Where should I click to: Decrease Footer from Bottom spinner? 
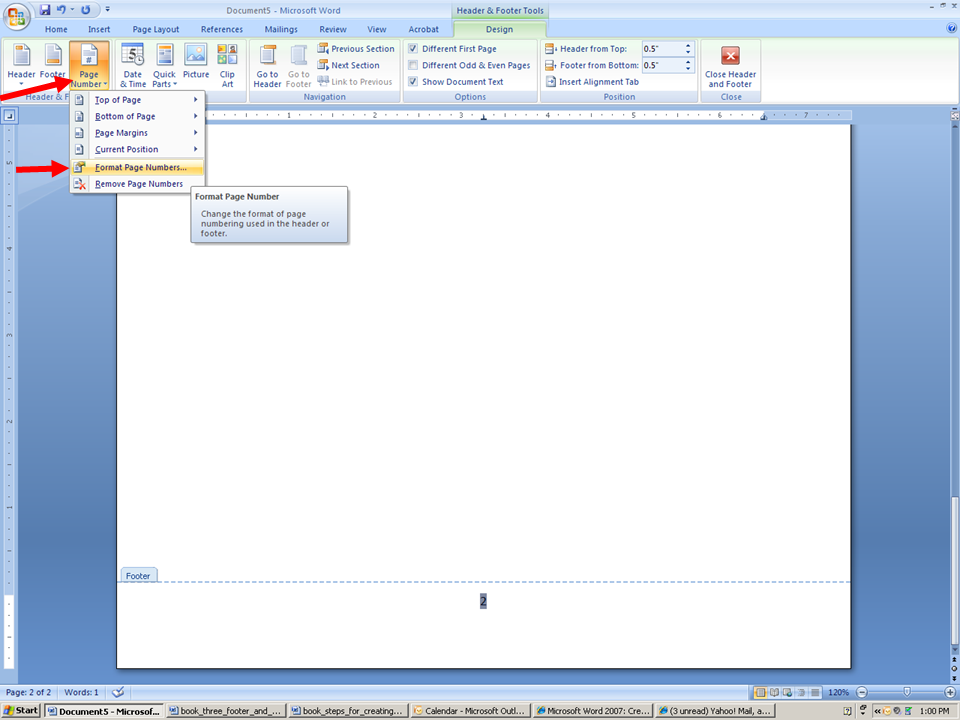click(688, 69)
